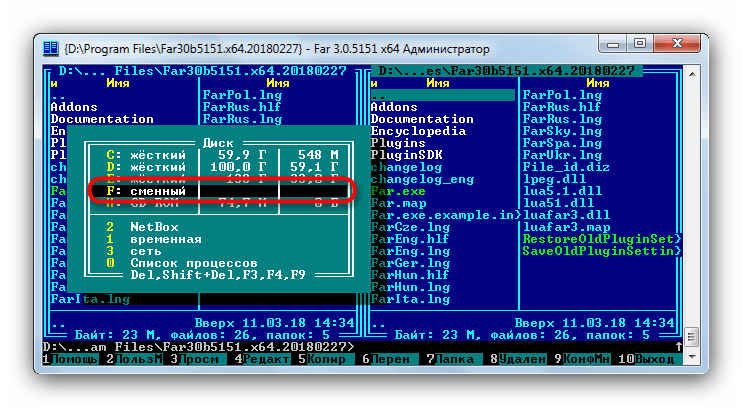Select parent directory '..' in right panel
The width and height of the screenshot is (743, 408).
[x=443, y=95]
